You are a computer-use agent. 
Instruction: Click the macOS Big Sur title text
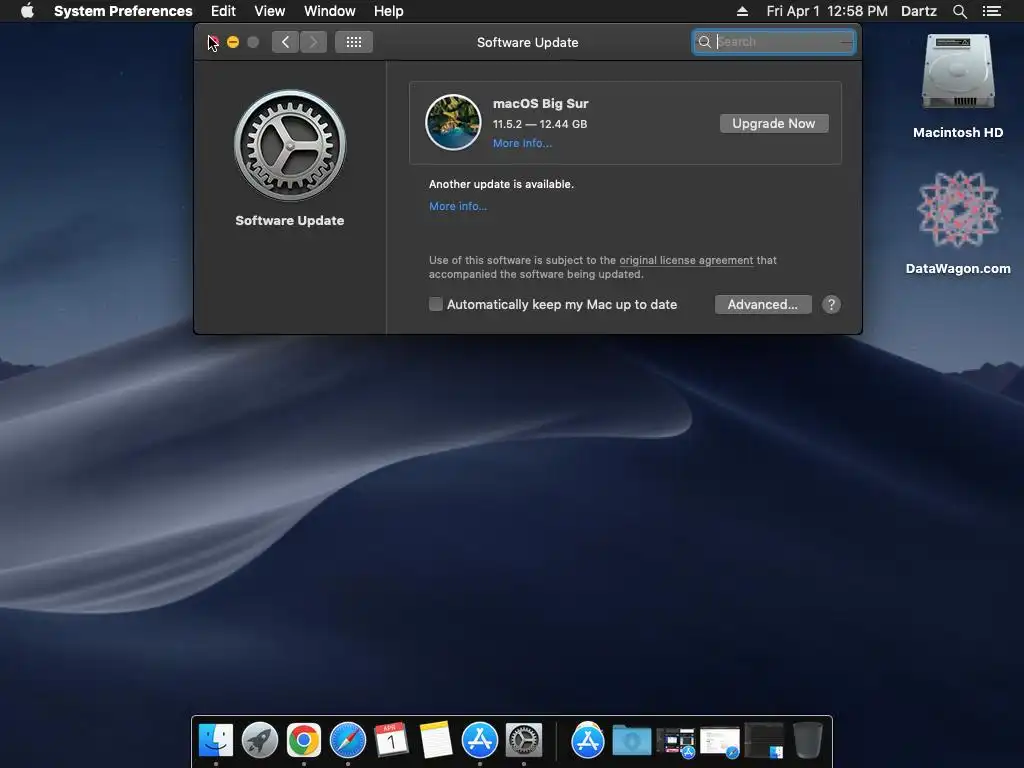(540, 104)
